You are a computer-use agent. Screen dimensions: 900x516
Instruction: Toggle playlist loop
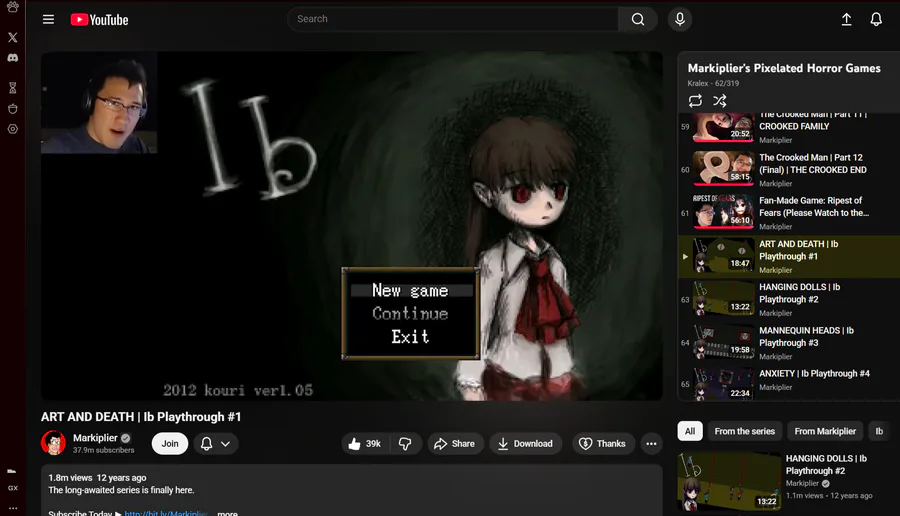click(x=695, y=101)
